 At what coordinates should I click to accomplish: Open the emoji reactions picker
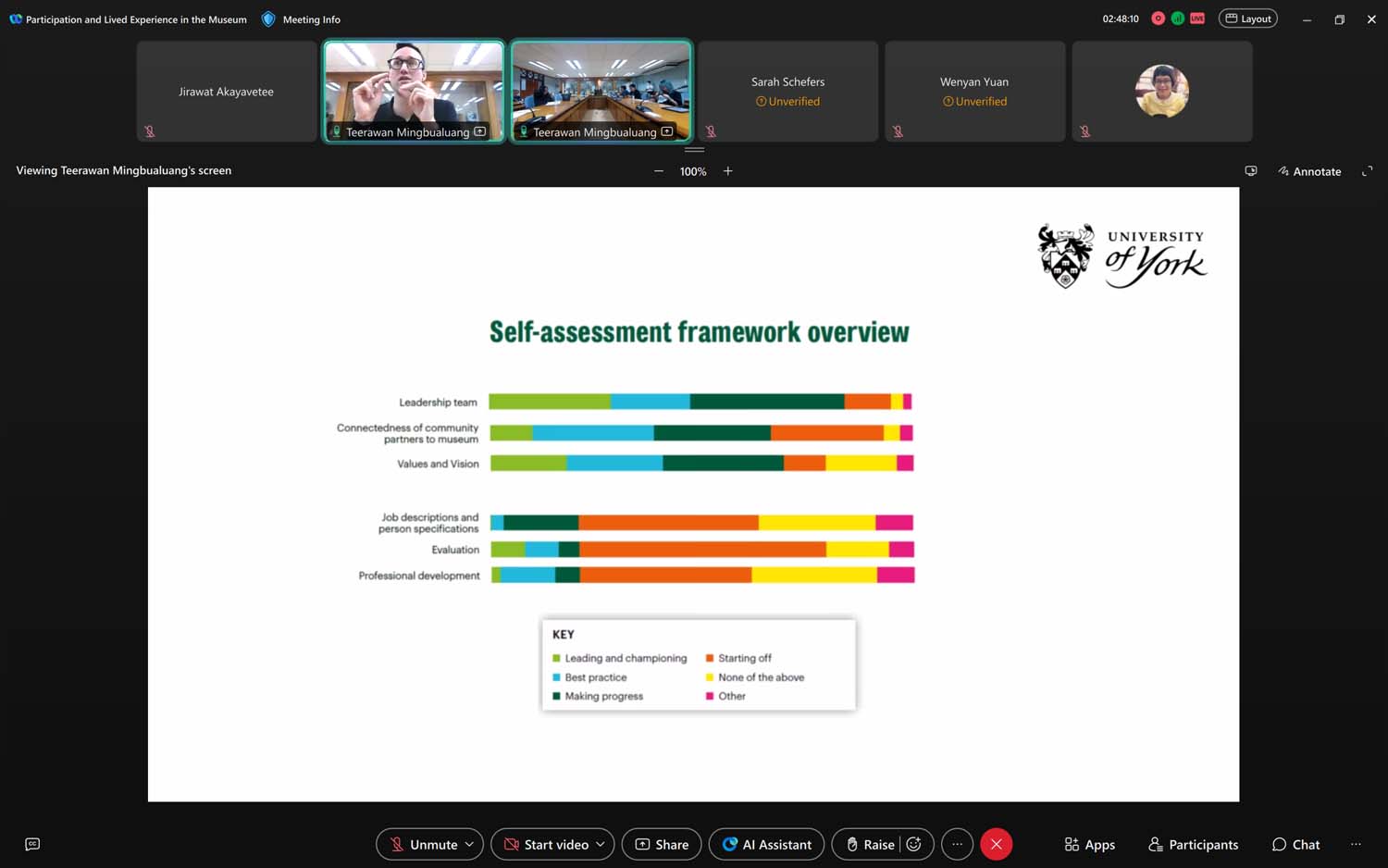click(x=914, y=844)
